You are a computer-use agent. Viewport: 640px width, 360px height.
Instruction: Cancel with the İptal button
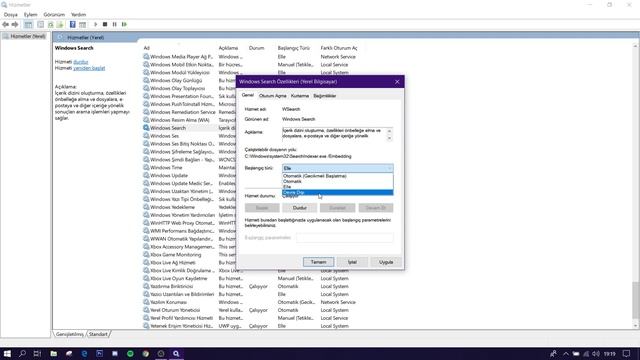pos(352,262)
